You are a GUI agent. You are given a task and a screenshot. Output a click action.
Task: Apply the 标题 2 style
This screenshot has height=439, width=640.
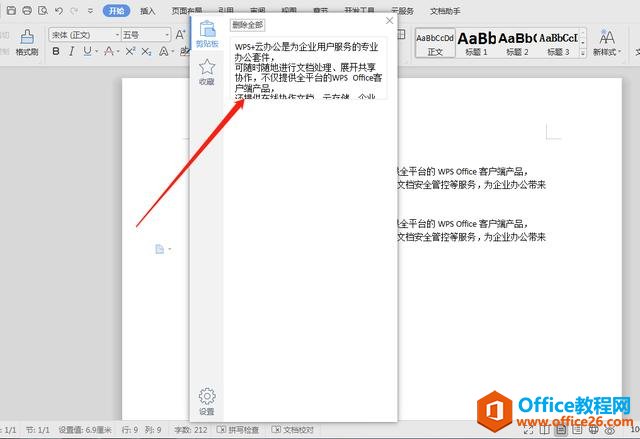[517, 43]
